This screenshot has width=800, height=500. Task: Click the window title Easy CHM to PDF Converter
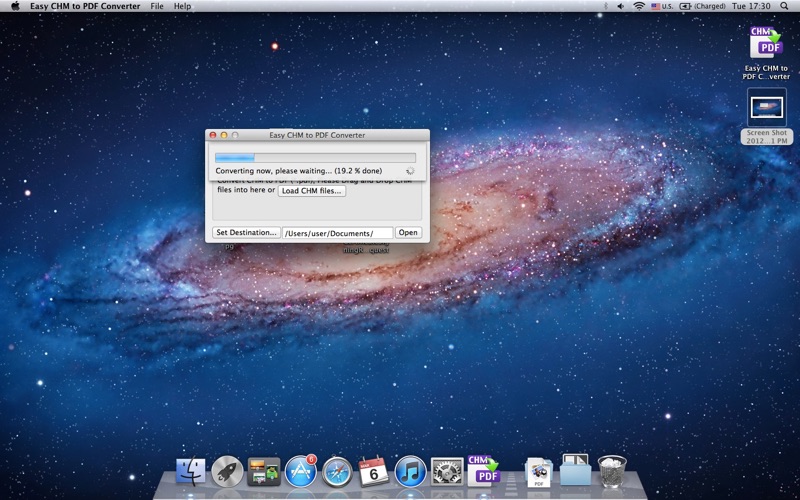pyautogui.click(x=317, y=135)
